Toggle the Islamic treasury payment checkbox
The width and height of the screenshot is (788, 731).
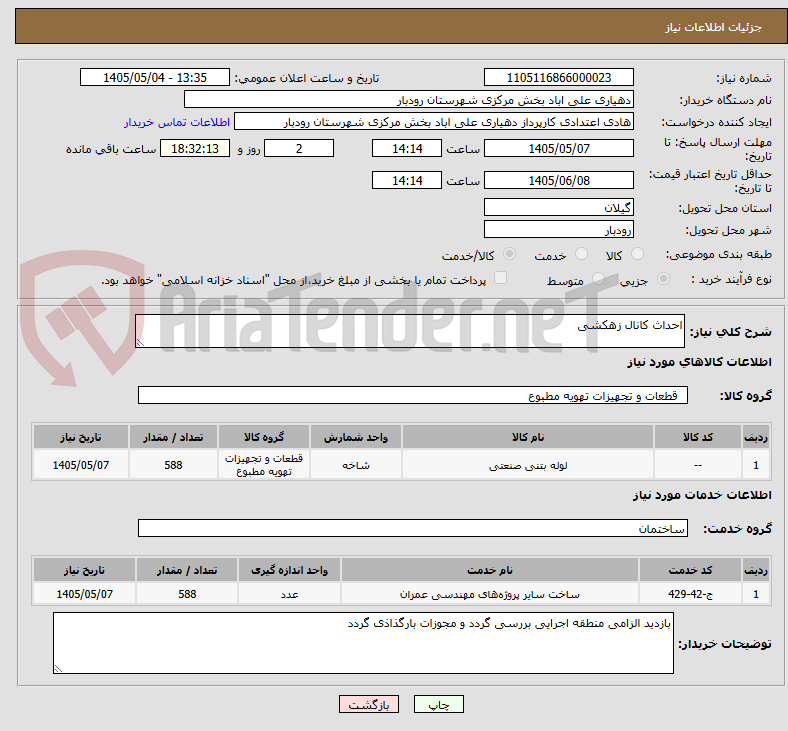[x=500, y=278]
